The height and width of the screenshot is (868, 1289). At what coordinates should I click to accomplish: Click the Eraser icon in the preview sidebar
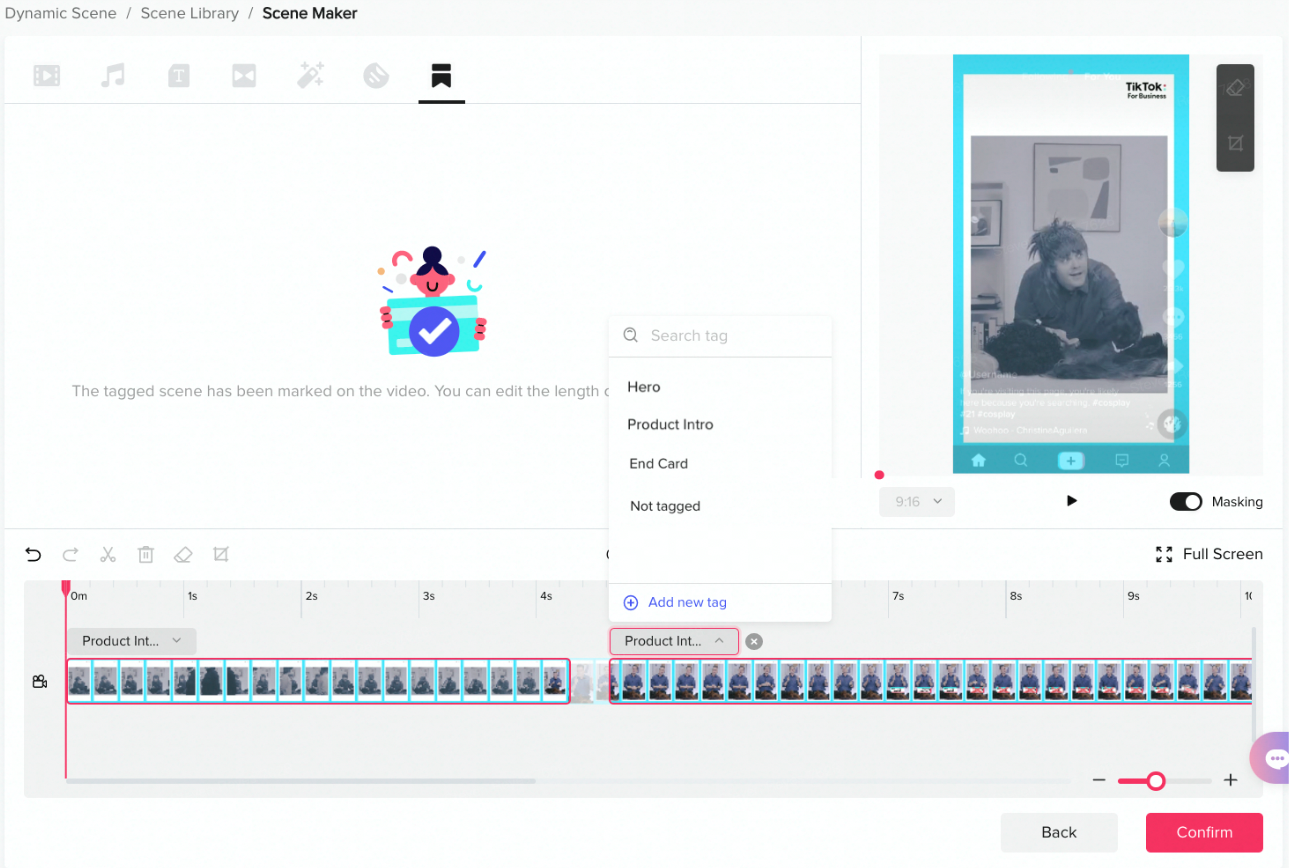(x=1235, y=88)
